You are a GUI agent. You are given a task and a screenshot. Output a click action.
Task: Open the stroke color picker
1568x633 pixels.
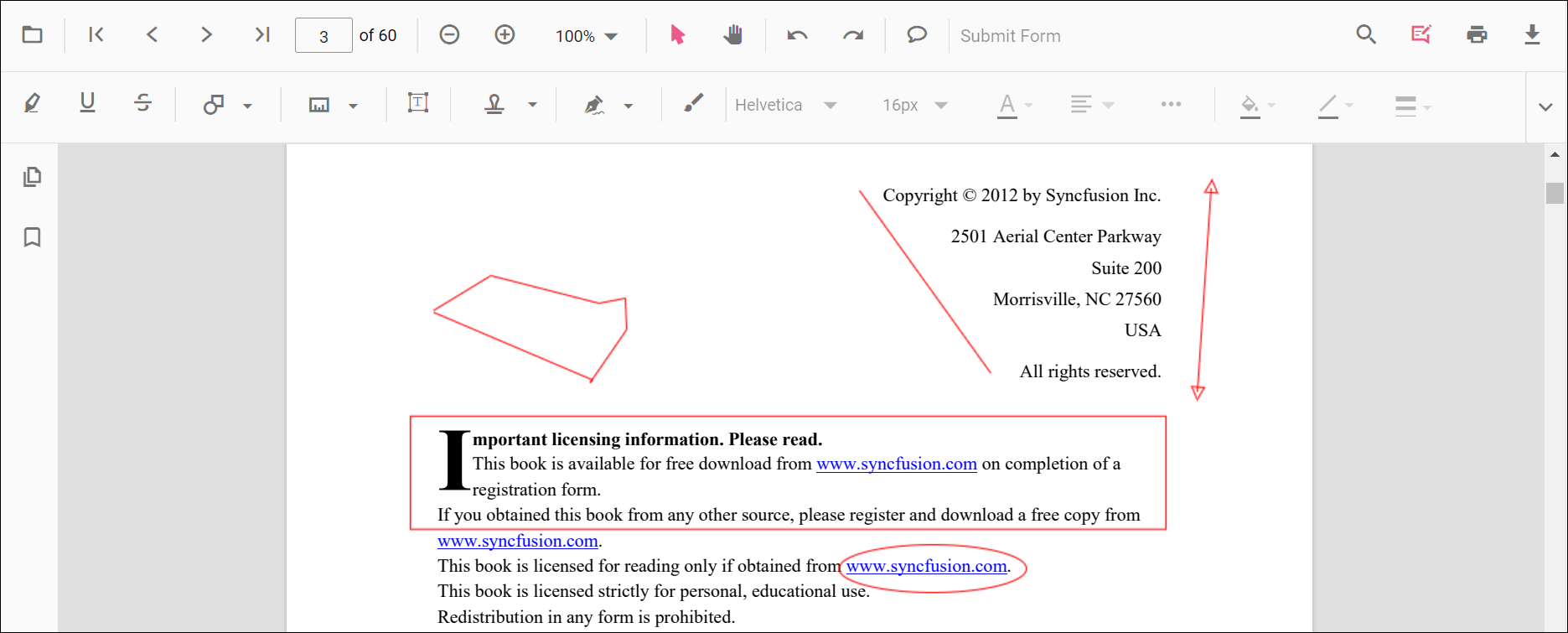click(1335, 106)
